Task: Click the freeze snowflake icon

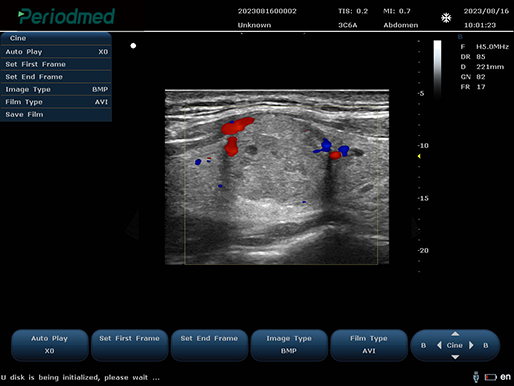Action: tap(446, 18)
